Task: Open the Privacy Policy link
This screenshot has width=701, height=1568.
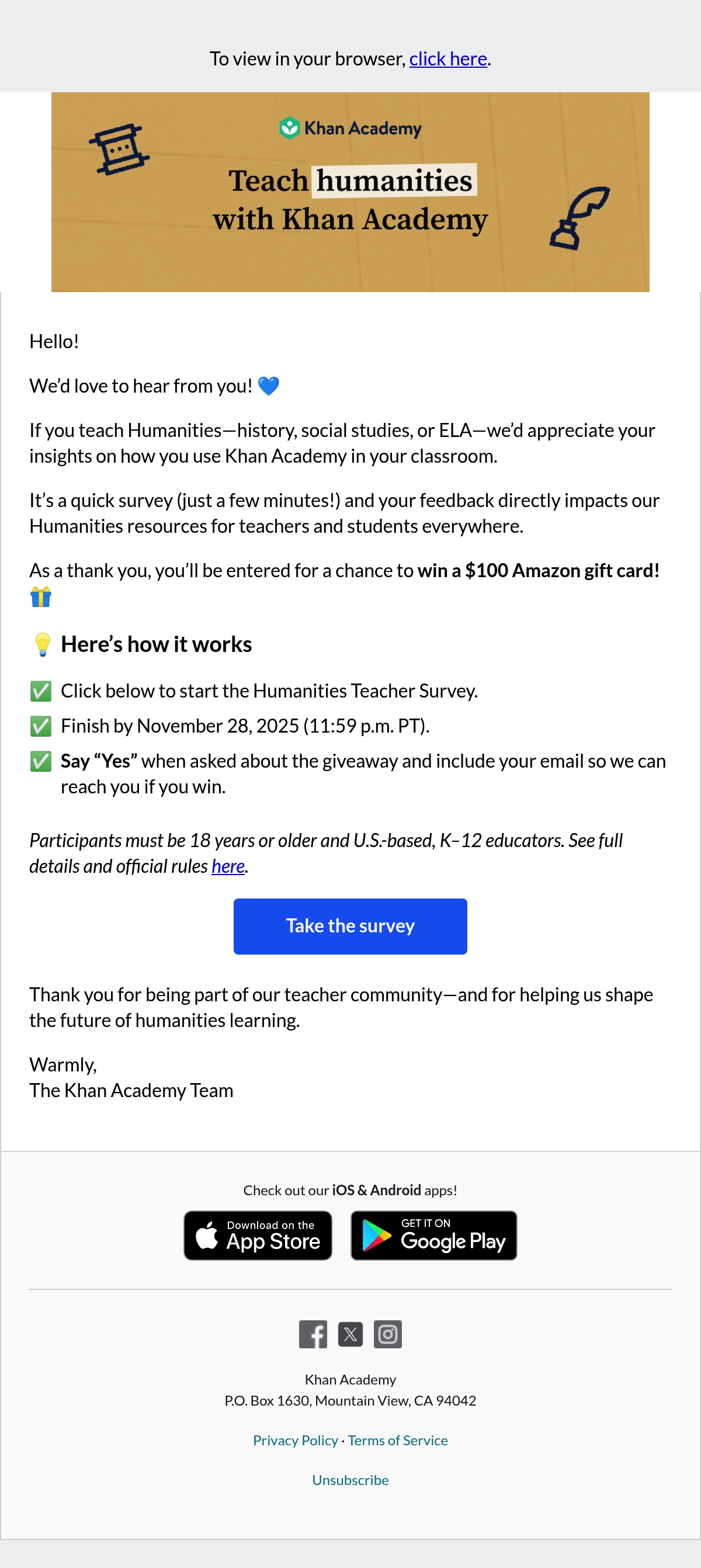Action: (x=295, y=1440)
